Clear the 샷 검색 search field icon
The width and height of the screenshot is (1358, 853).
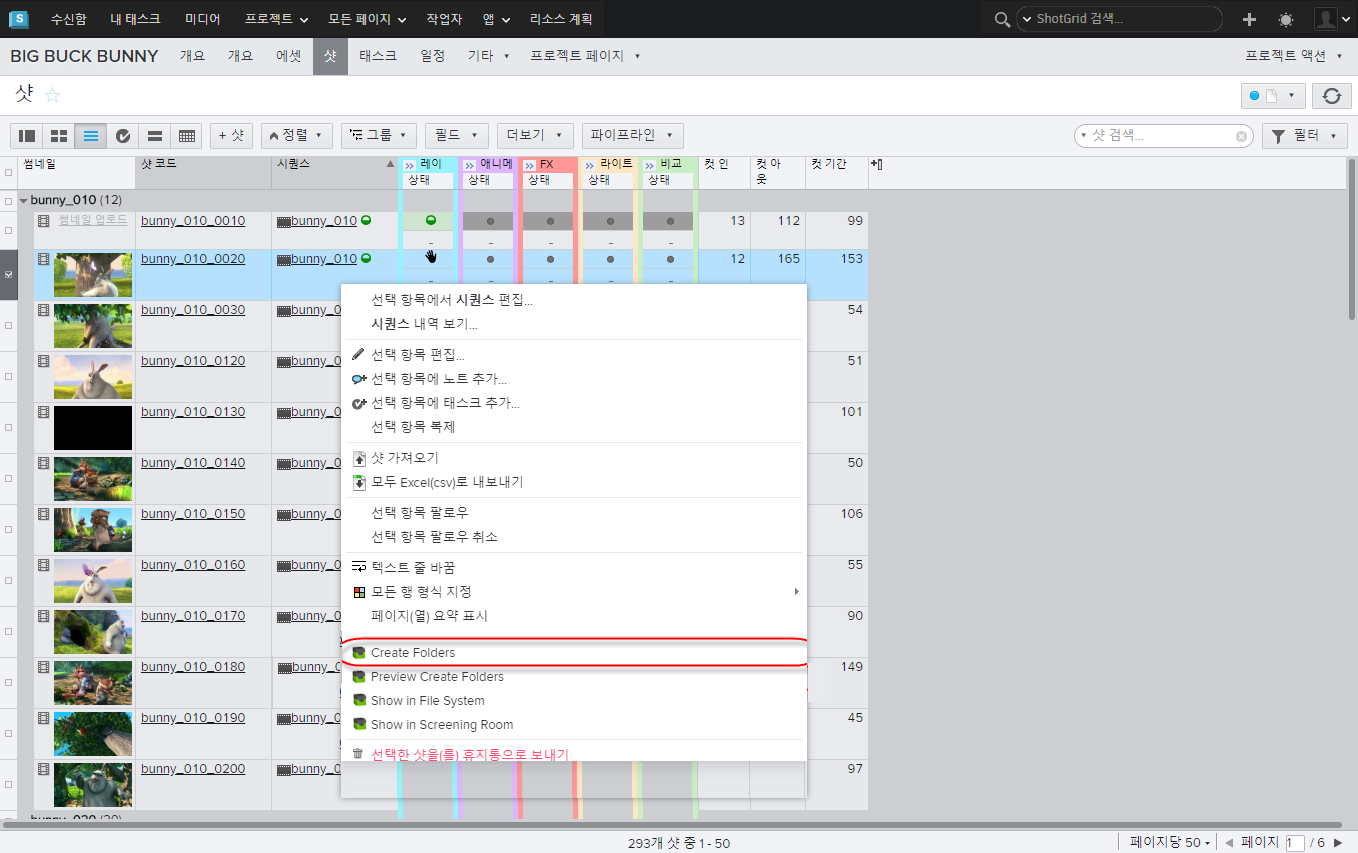(x=1241, y=136)
